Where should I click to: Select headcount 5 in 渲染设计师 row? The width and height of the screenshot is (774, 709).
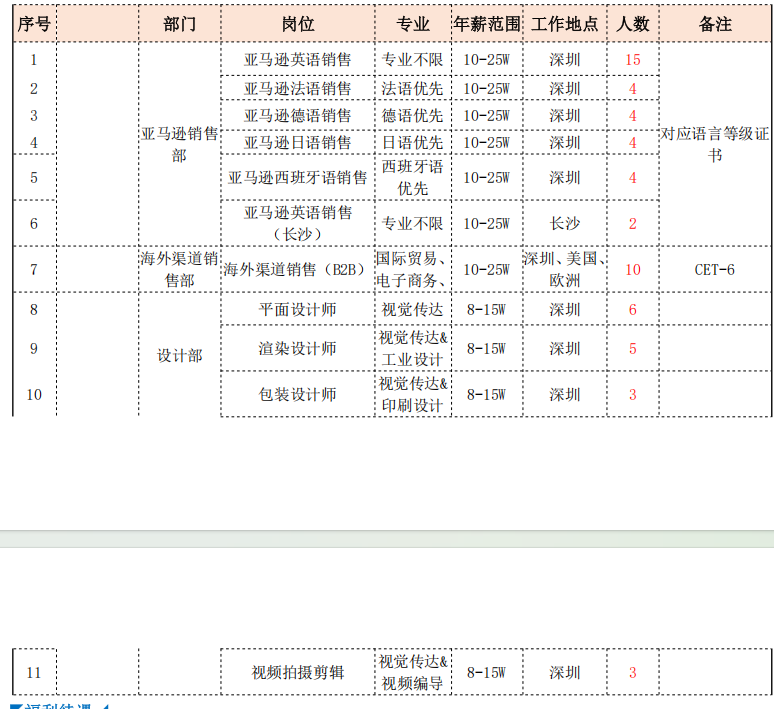coord(633,349)
